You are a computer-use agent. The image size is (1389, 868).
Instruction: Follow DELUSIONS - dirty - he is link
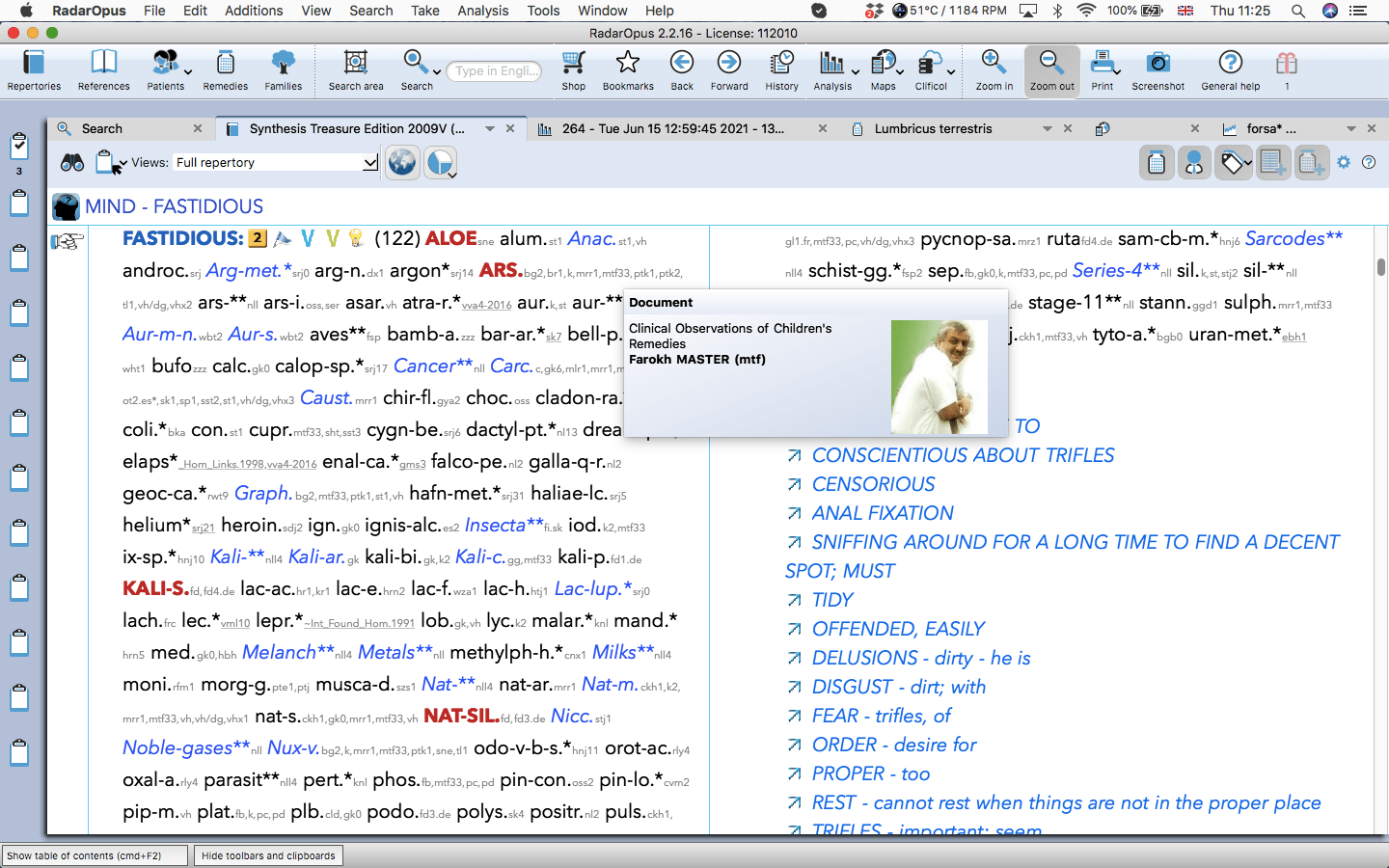click(921, 658)
